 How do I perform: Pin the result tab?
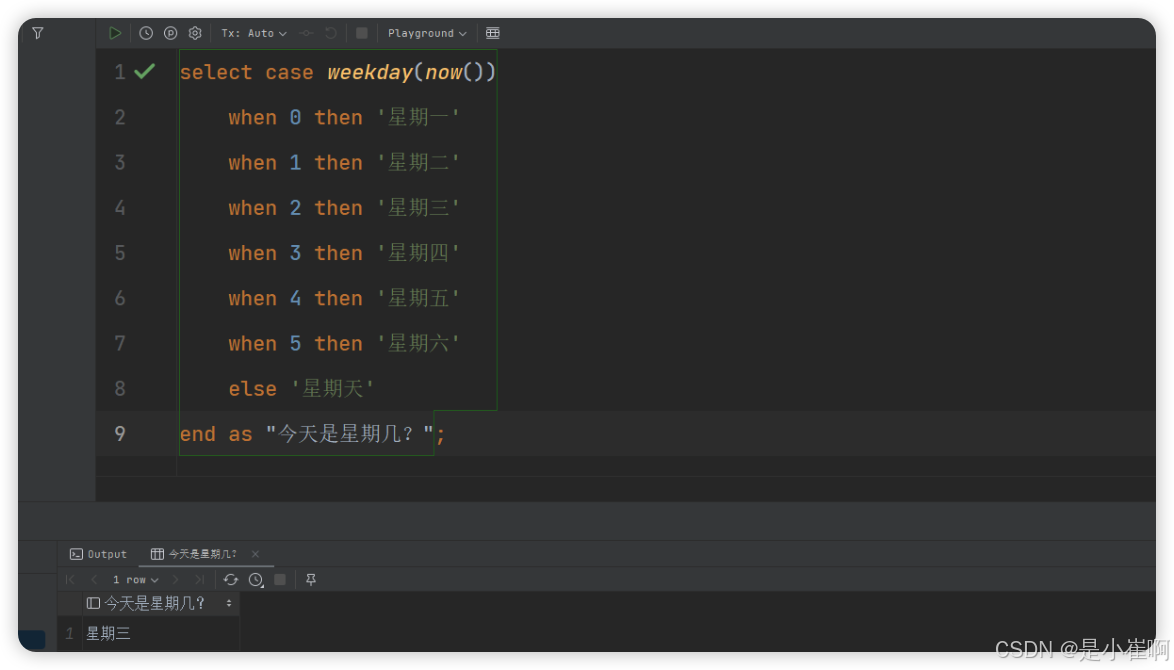311,579
